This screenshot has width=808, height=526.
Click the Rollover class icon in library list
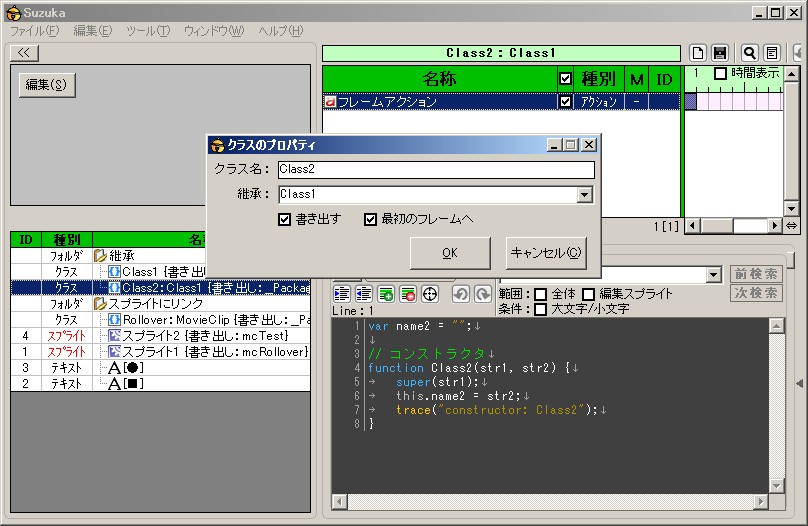[114, 319]
